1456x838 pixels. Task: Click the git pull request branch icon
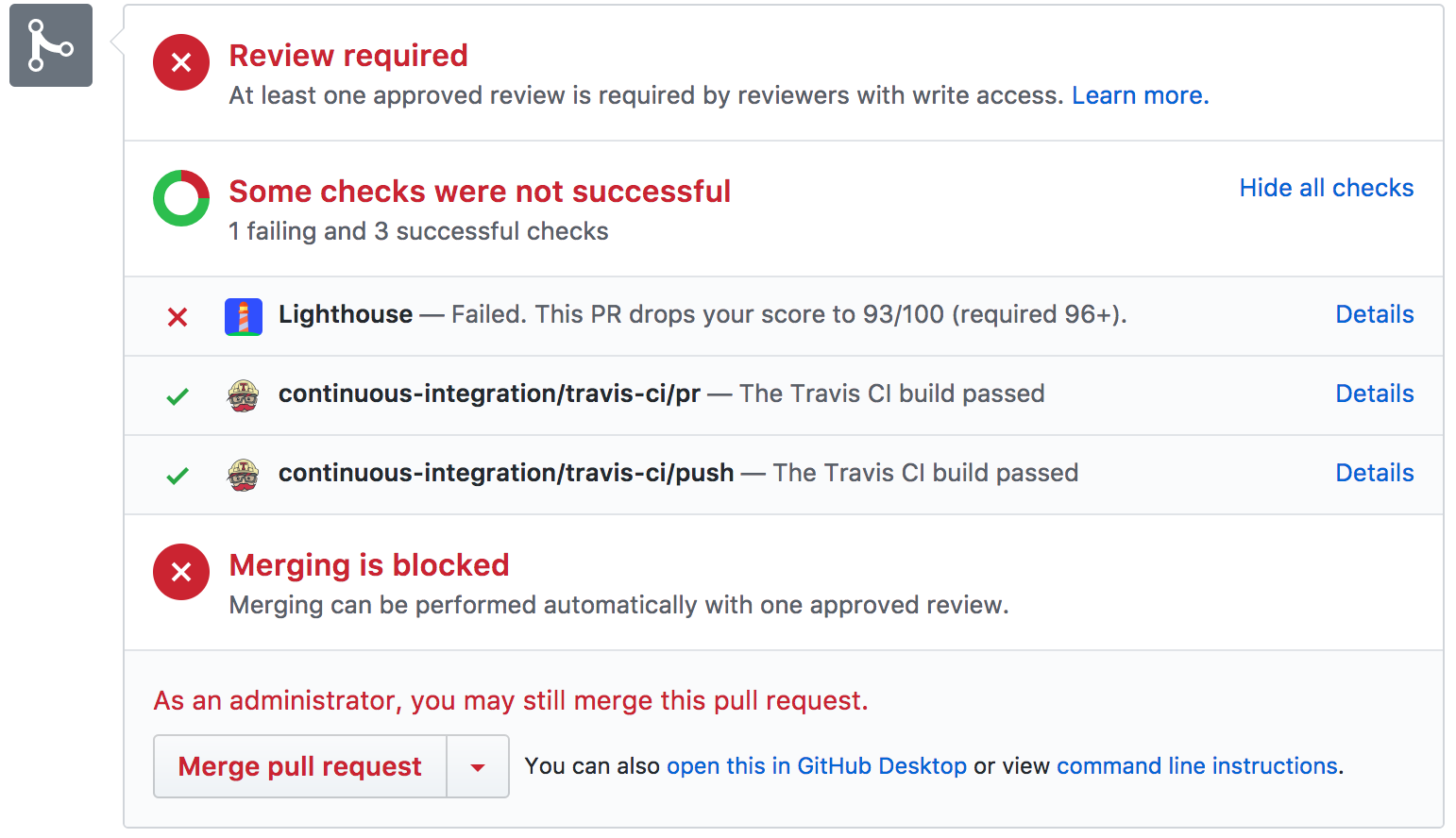tap(50, 44)
